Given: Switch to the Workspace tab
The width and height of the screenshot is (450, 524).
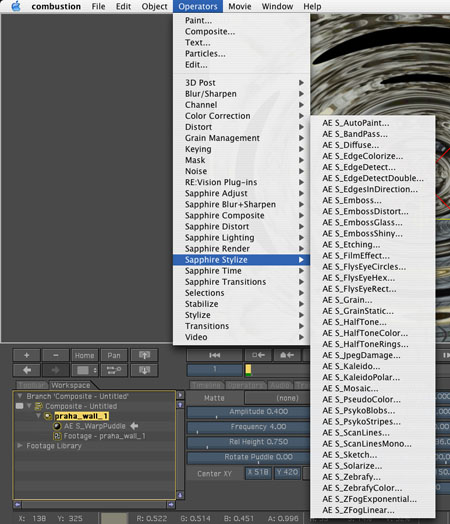Looking at the screenshot, I should tap(70, 385).
